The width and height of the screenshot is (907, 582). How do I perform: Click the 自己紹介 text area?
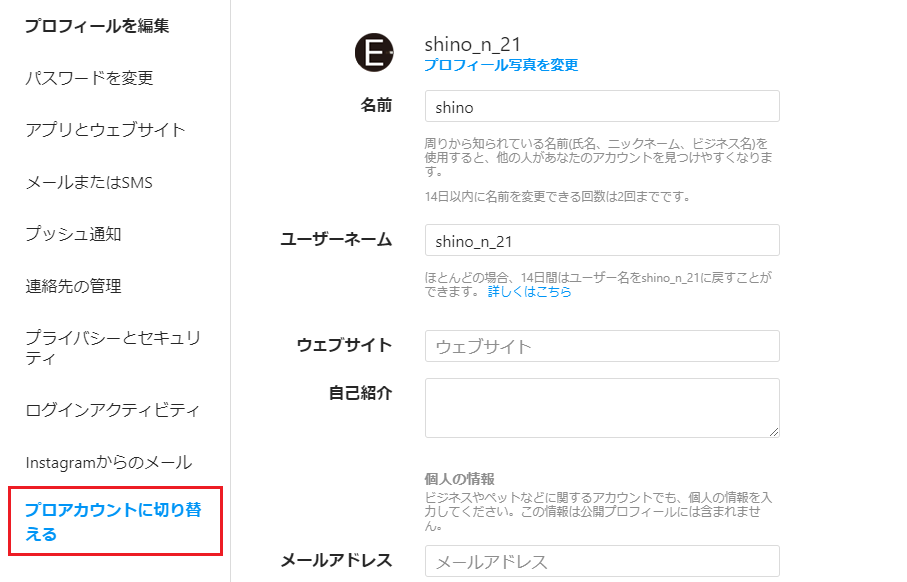(x=602, y=408)
